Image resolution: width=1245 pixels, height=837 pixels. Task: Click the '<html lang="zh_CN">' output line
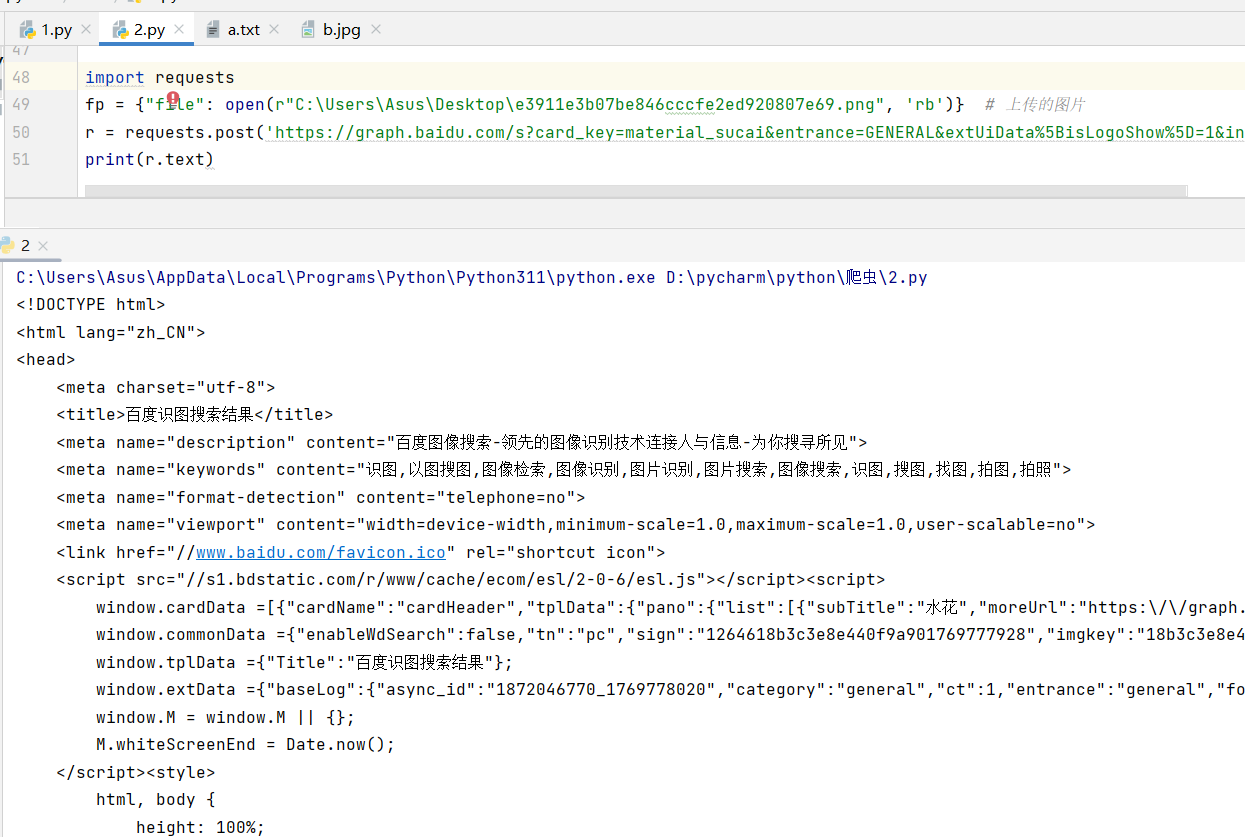click(x=111, y=332)
